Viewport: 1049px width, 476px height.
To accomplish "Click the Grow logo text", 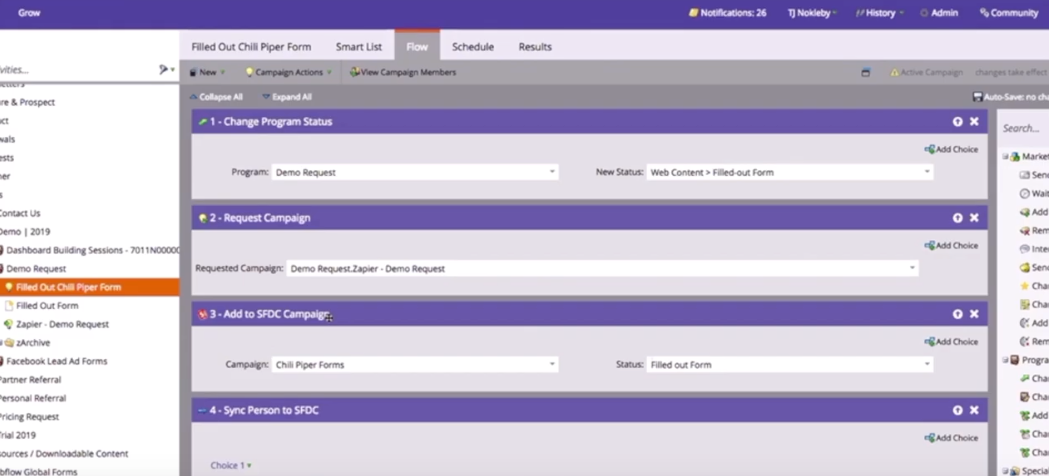I will point(29,13).
